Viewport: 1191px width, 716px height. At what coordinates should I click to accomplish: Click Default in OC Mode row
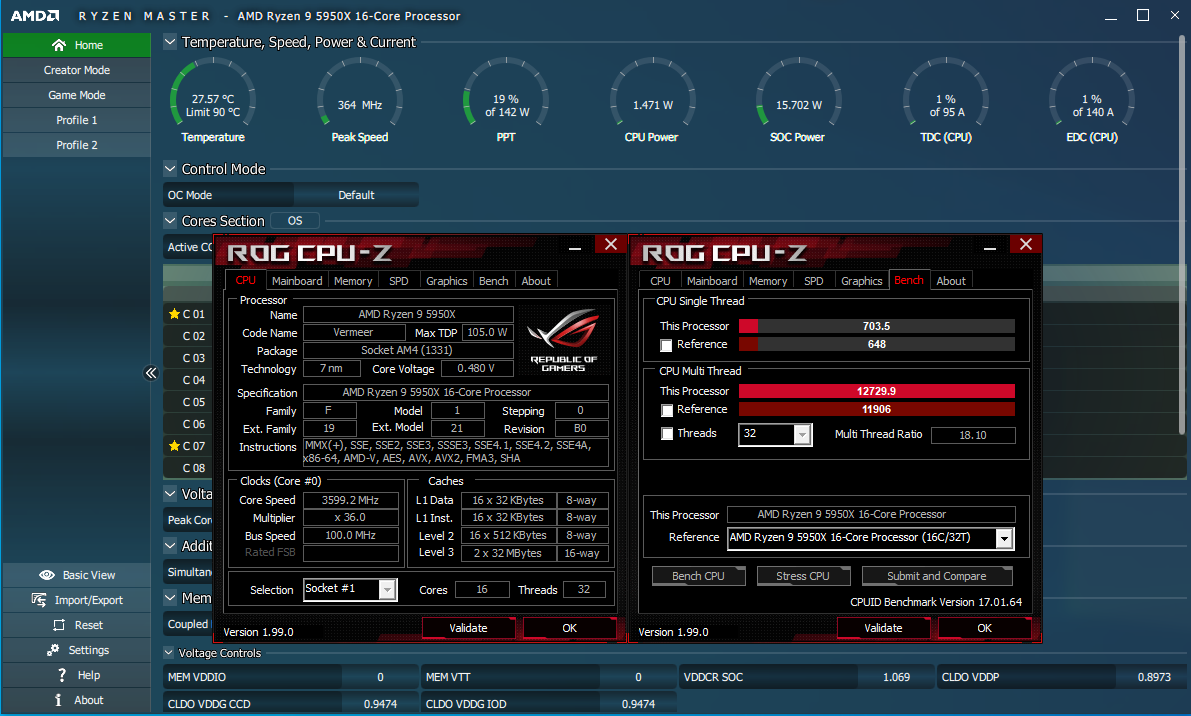pyautogui.click(x=356, y=194)
